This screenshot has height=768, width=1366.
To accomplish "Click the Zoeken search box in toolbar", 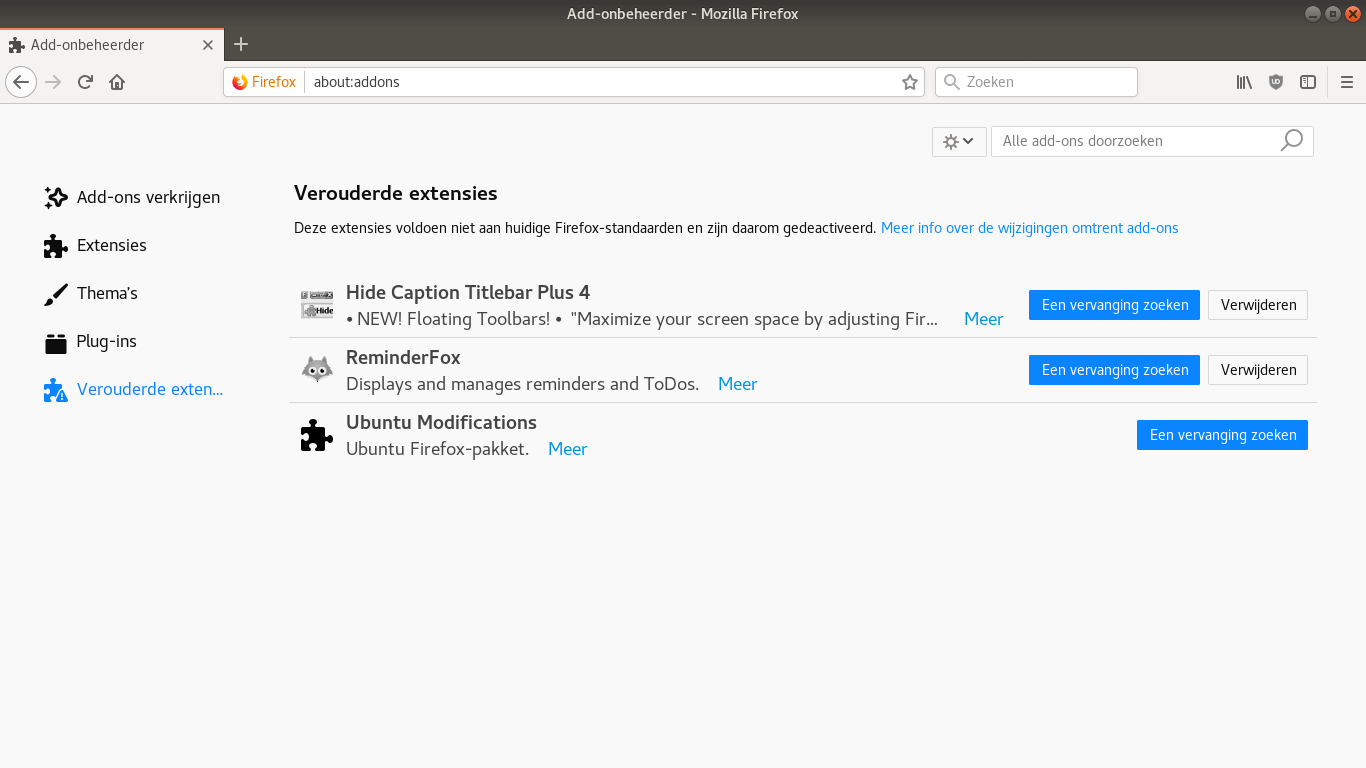I will click(1036, 82).
